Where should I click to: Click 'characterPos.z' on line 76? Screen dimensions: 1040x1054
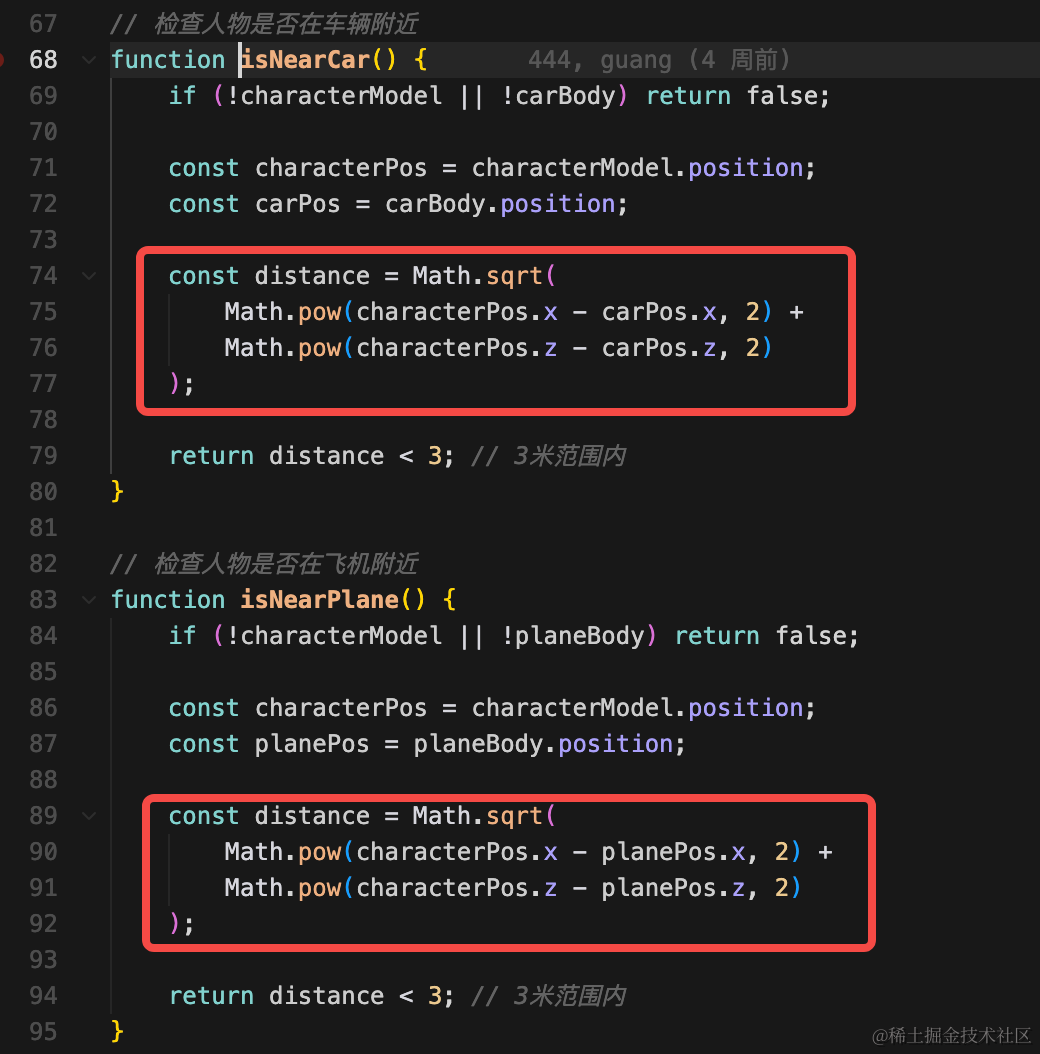tap(456, 348)
